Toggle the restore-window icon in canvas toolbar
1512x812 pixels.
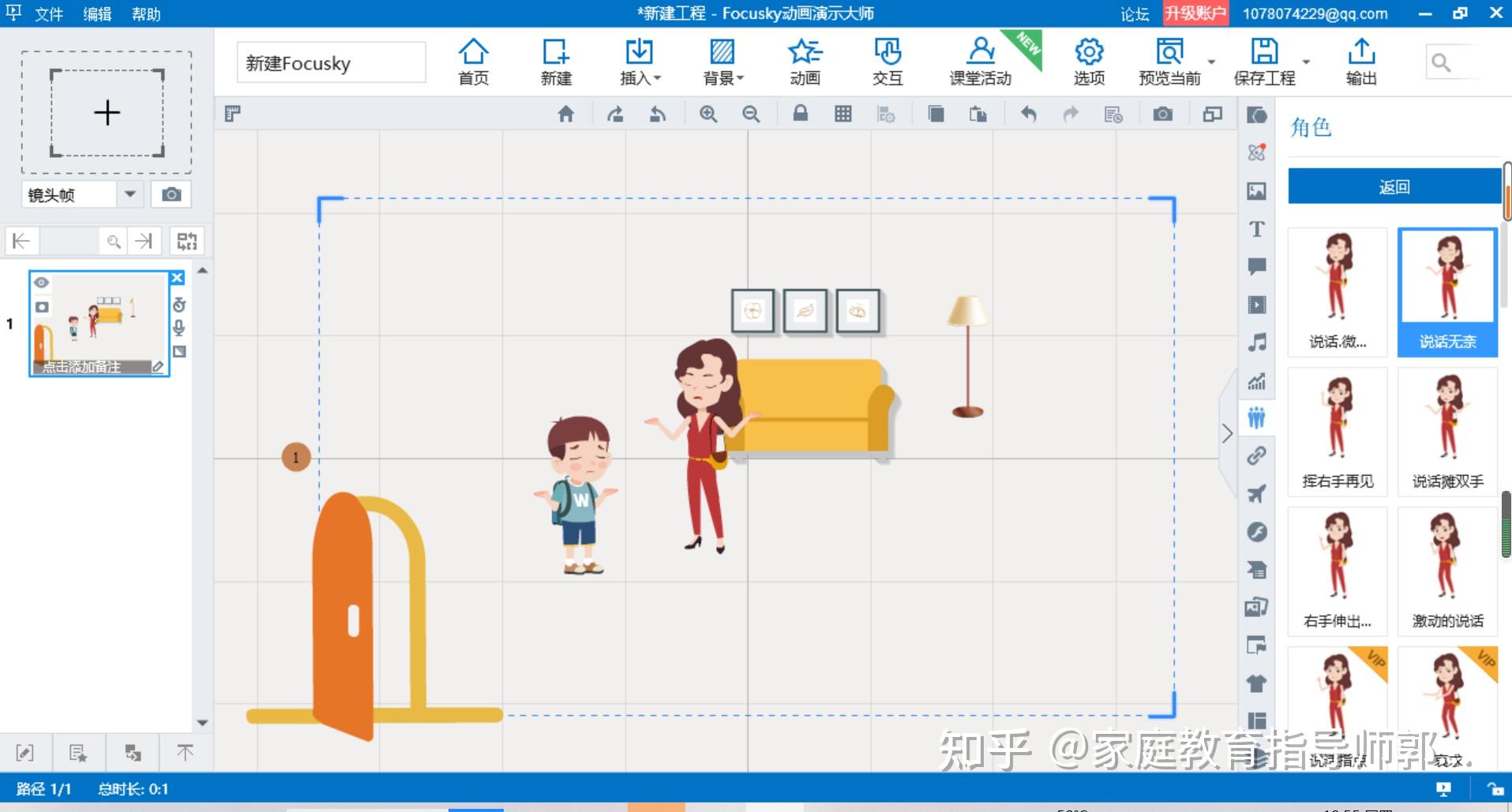pyautogui.click(x=1213, y=114)
